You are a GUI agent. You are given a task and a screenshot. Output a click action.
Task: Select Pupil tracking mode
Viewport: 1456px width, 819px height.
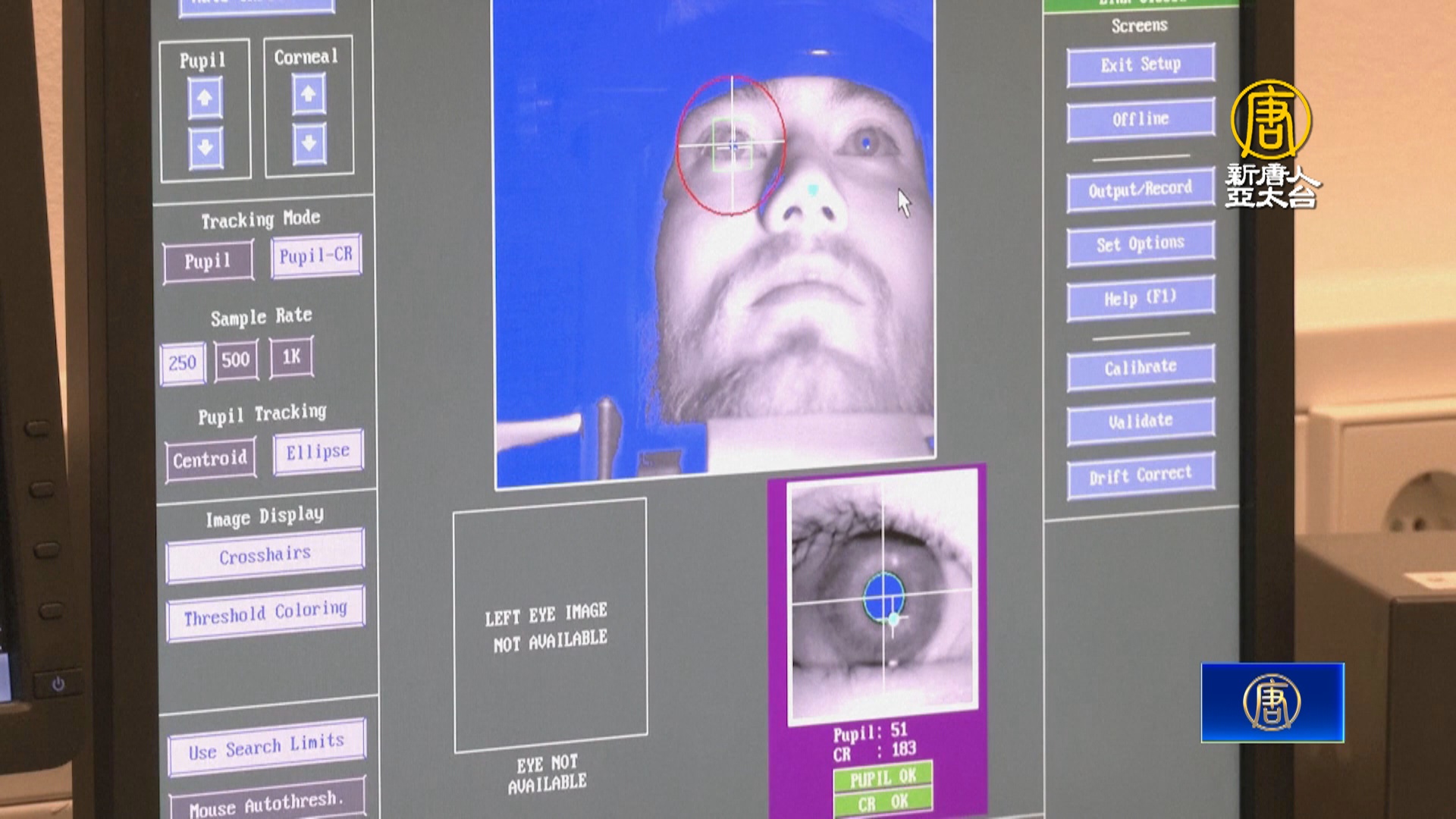(x=208, y=262)
